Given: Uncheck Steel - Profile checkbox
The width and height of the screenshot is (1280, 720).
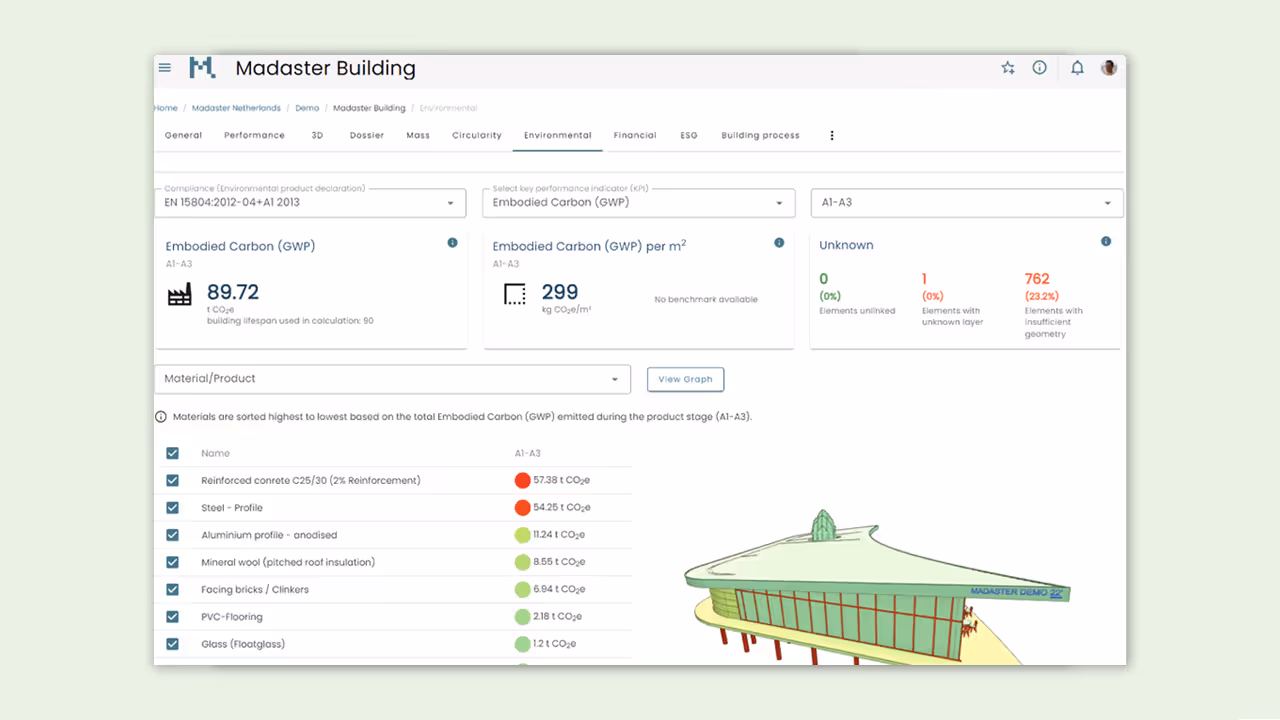Looking at the screenshot, I should pos(172,508).
